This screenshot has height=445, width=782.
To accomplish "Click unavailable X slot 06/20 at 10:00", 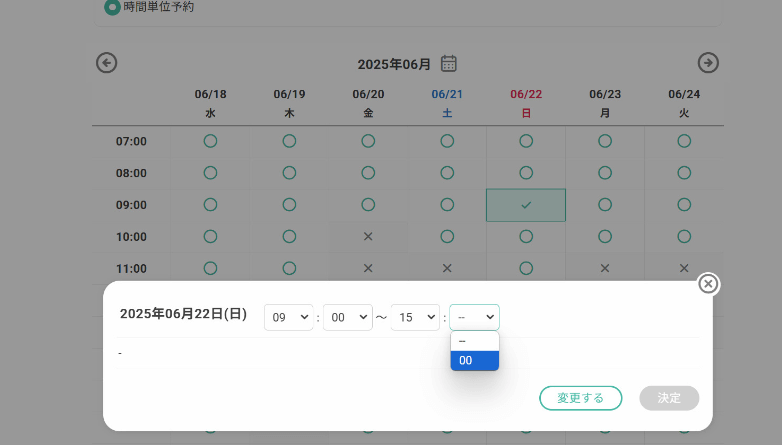I will tap(368, 237).
